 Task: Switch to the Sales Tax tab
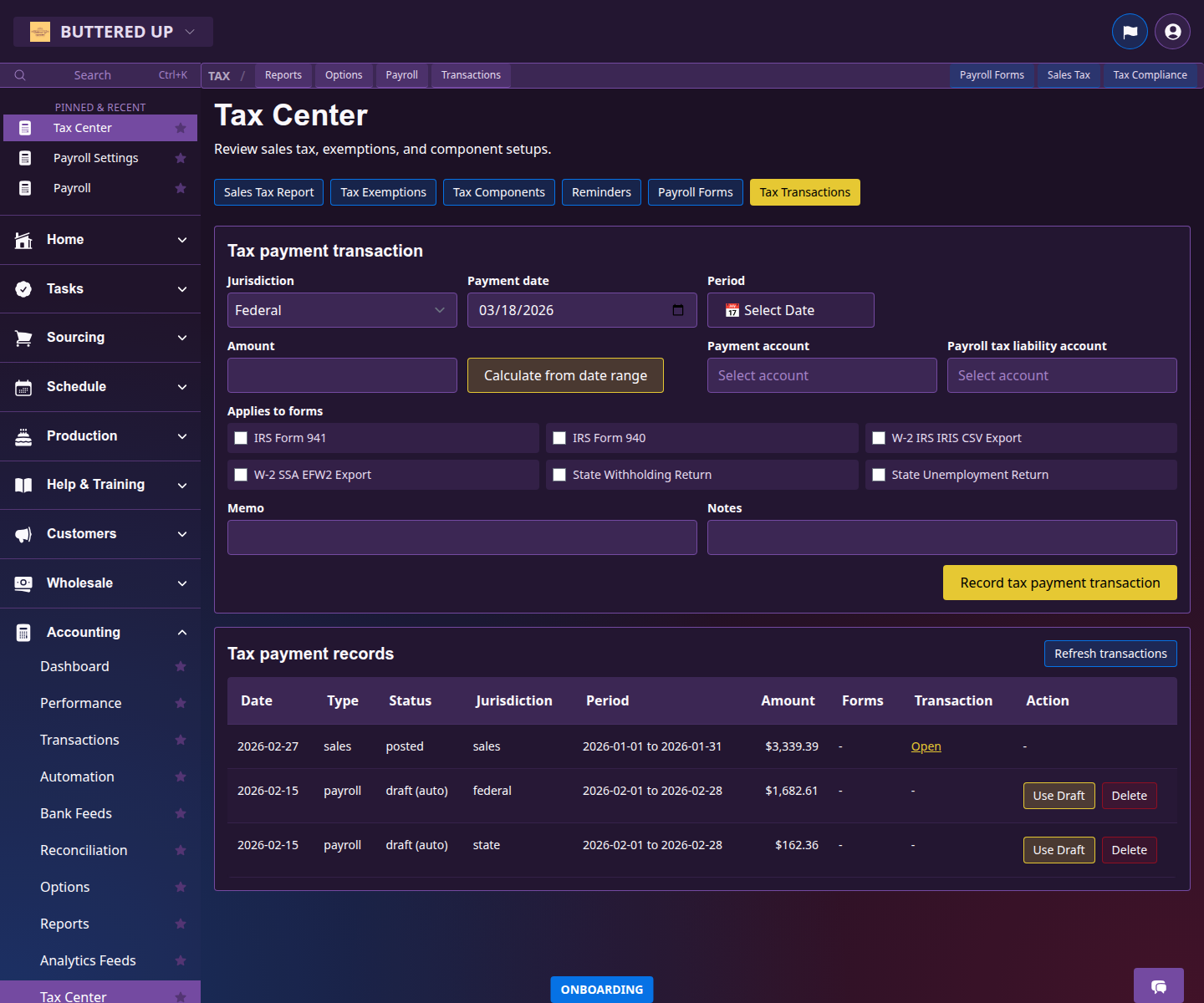point(1068,75)
